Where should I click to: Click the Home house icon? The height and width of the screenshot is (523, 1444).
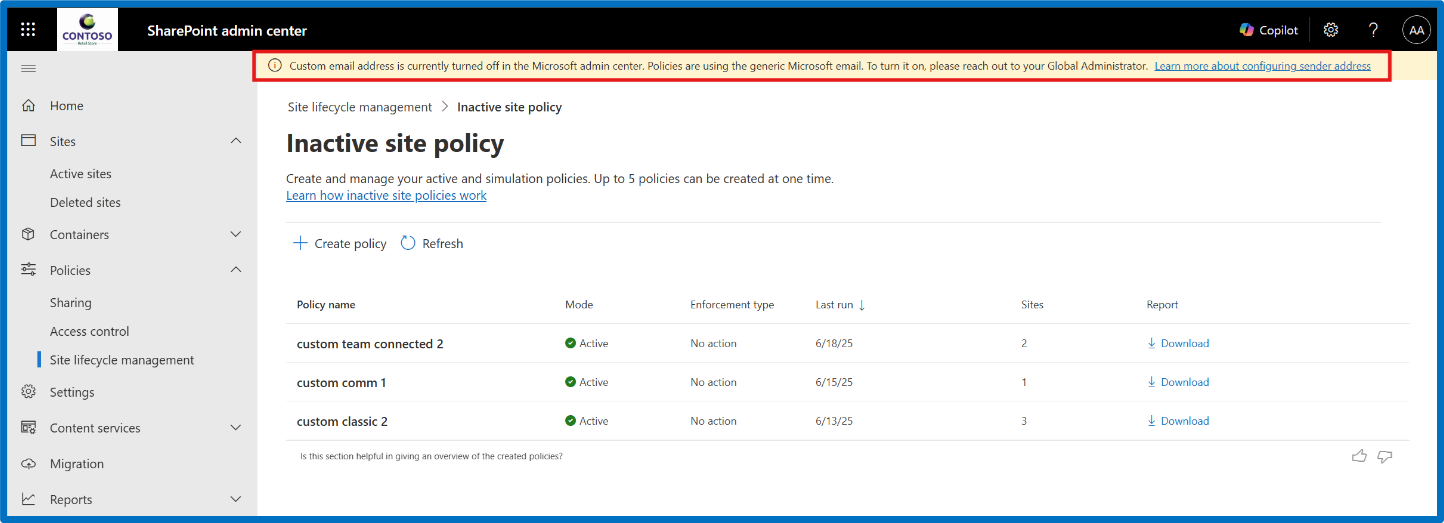pos(28,105)
